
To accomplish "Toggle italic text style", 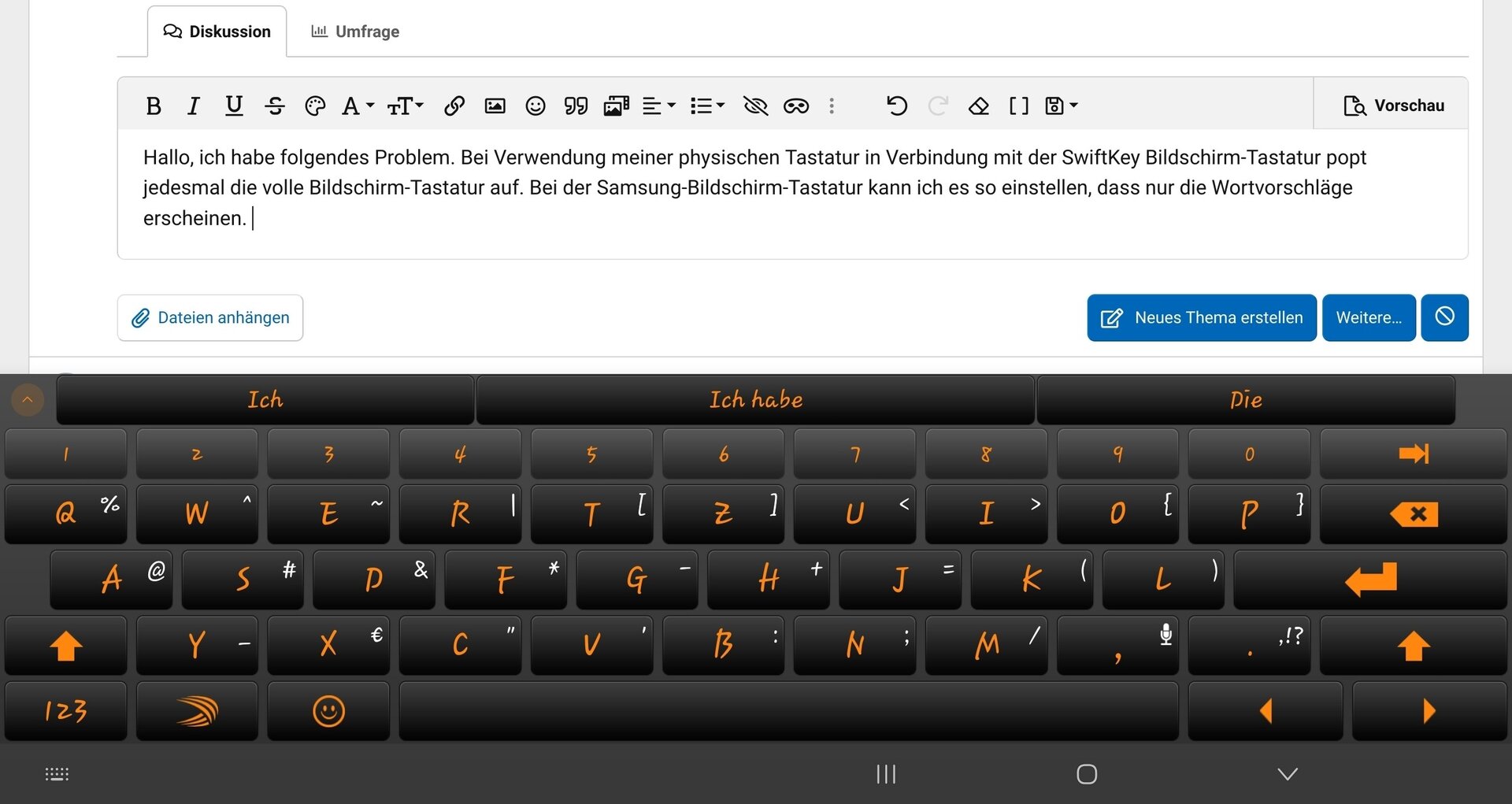I will pyautogui.click(x=193, y=106).
